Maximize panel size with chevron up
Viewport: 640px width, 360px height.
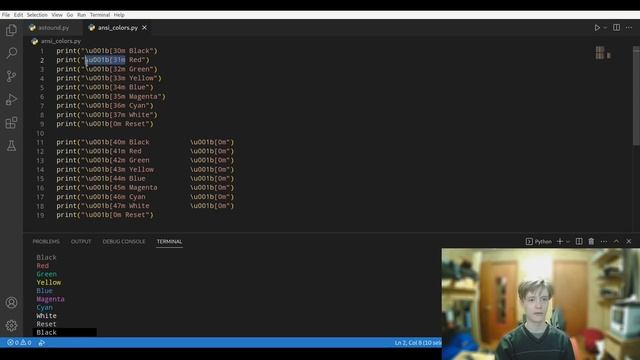coord(616,242)
